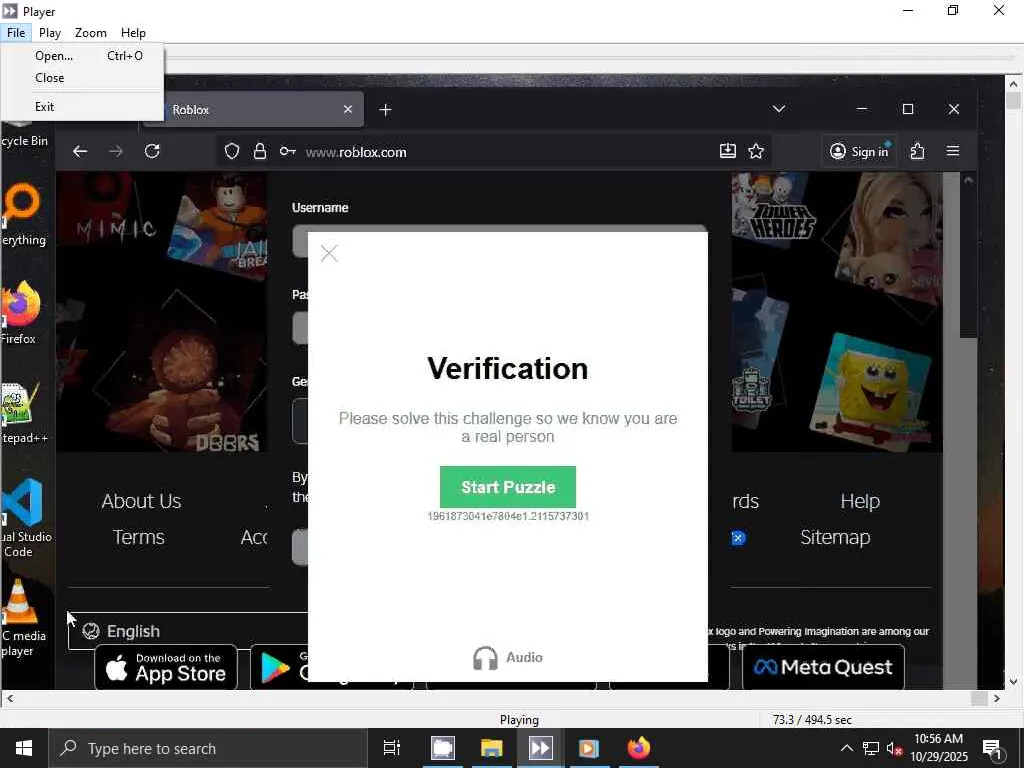Image resolution: width=1024 pixels, height=768 pixels.
Task: Show hidden system tray icons chevron
Action: [846, 748]
